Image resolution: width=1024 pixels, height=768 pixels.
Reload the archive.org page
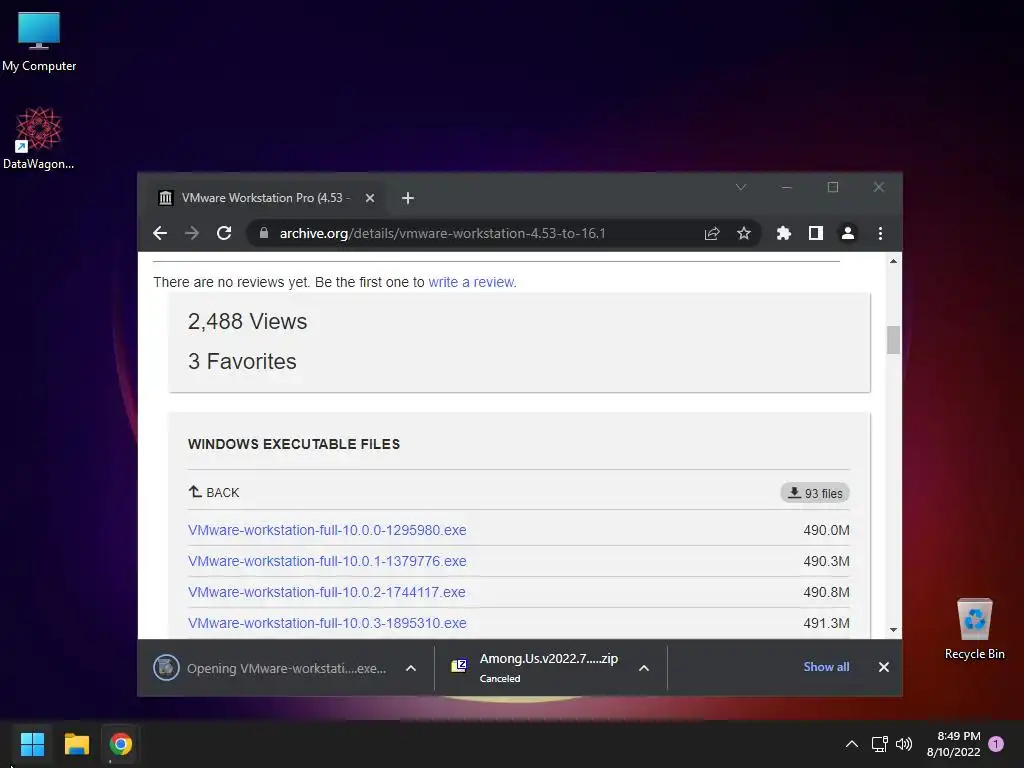(x=224, y=233)
